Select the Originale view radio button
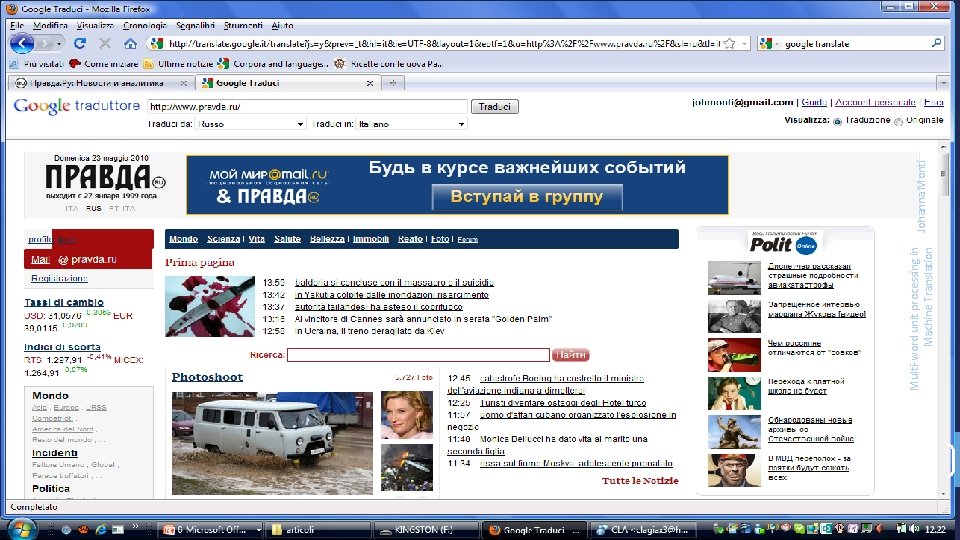960x540 pixels. 898,121
